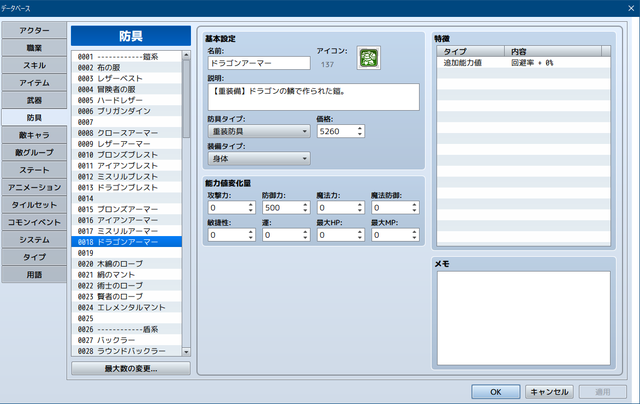Screen dimensions: 640x404
Task: Confirm with the OK button
Action: coord(496,392)
